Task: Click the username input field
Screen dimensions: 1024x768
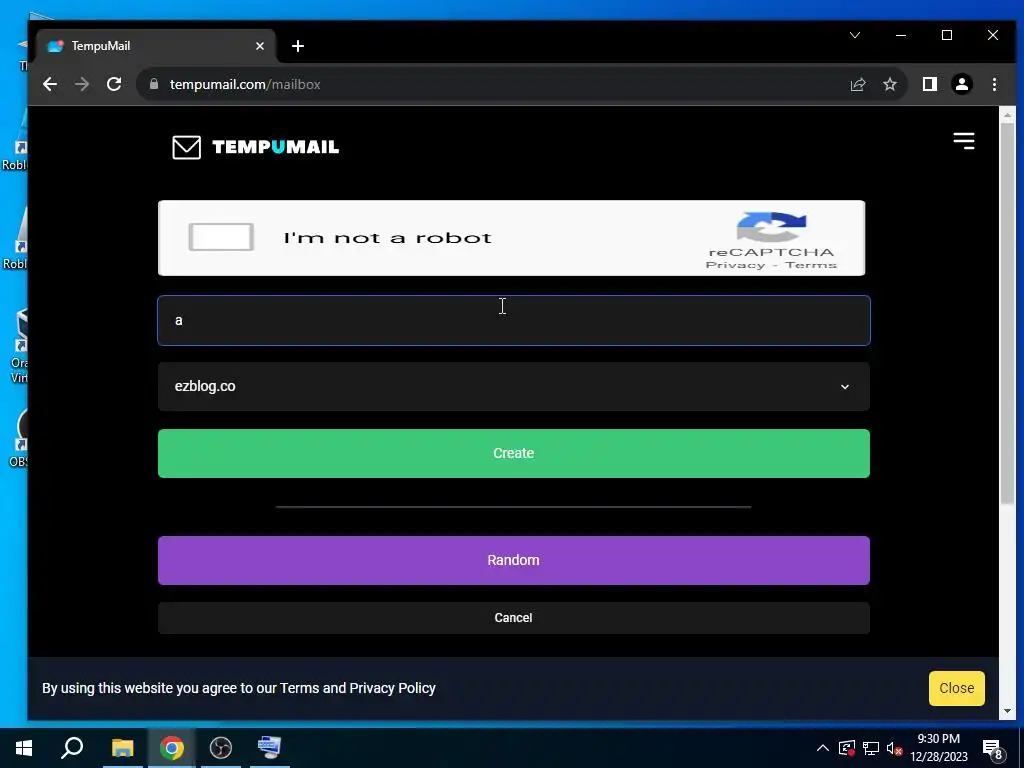Action: click(x=513, y=320)
